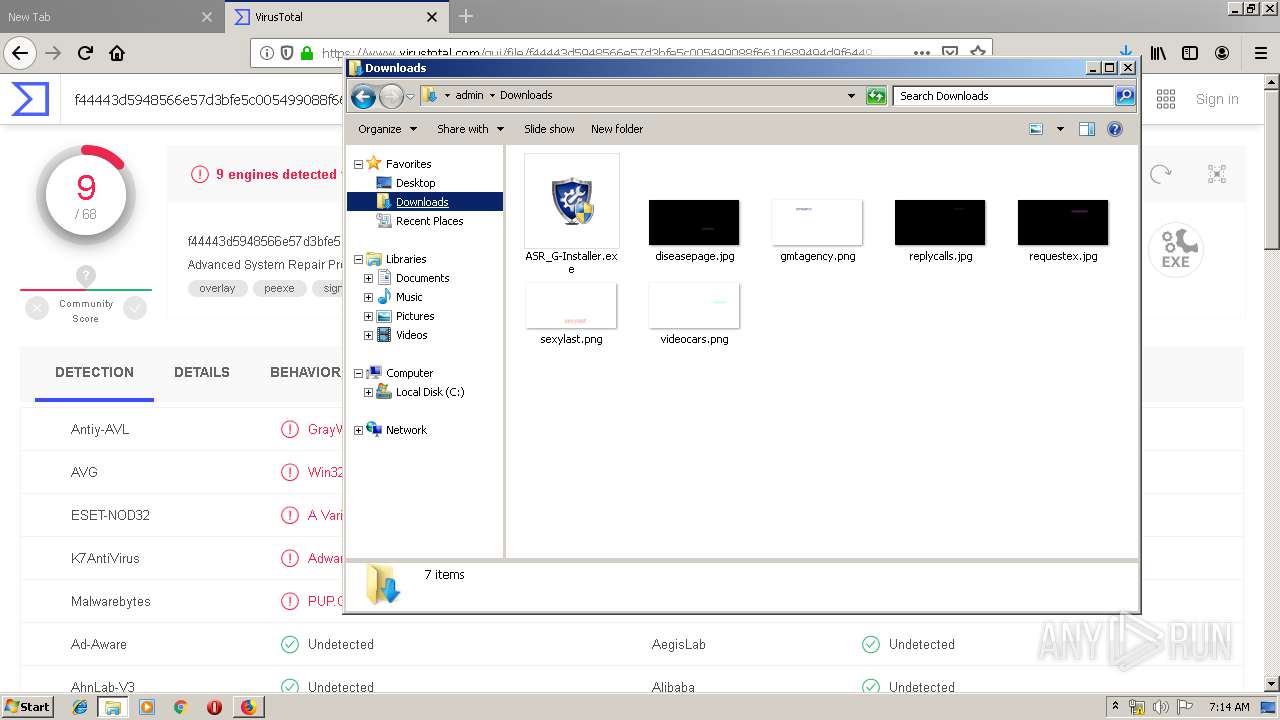Image resolution: width=1280 pixels, height=720 pixels.
Task: Open Internet Explorer from taskbar
Action: (x=80, y=707)
